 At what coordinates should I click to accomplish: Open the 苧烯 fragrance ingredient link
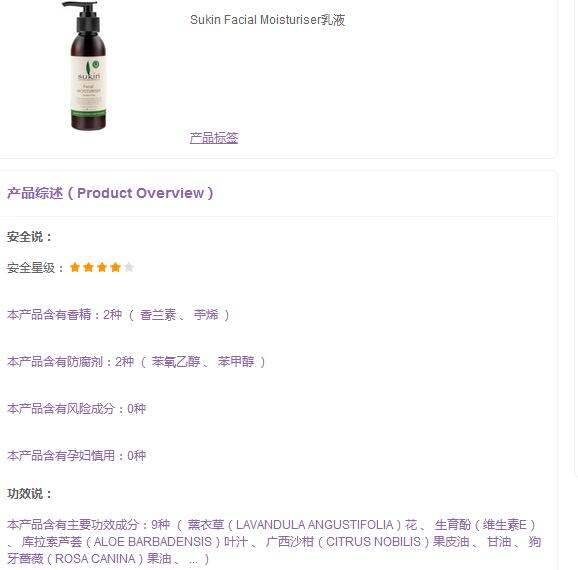206,315
